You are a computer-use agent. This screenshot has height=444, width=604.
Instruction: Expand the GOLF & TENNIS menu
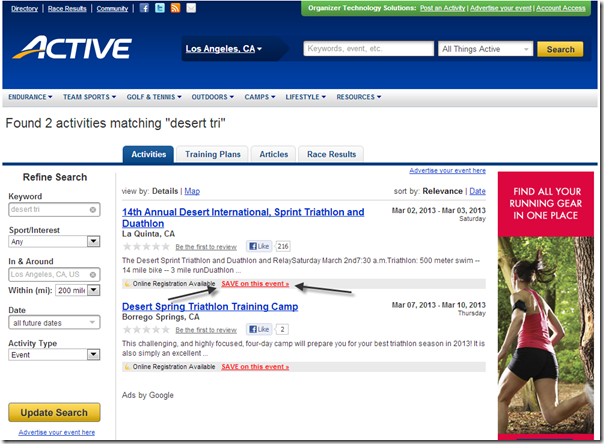[x=154, y=97]
